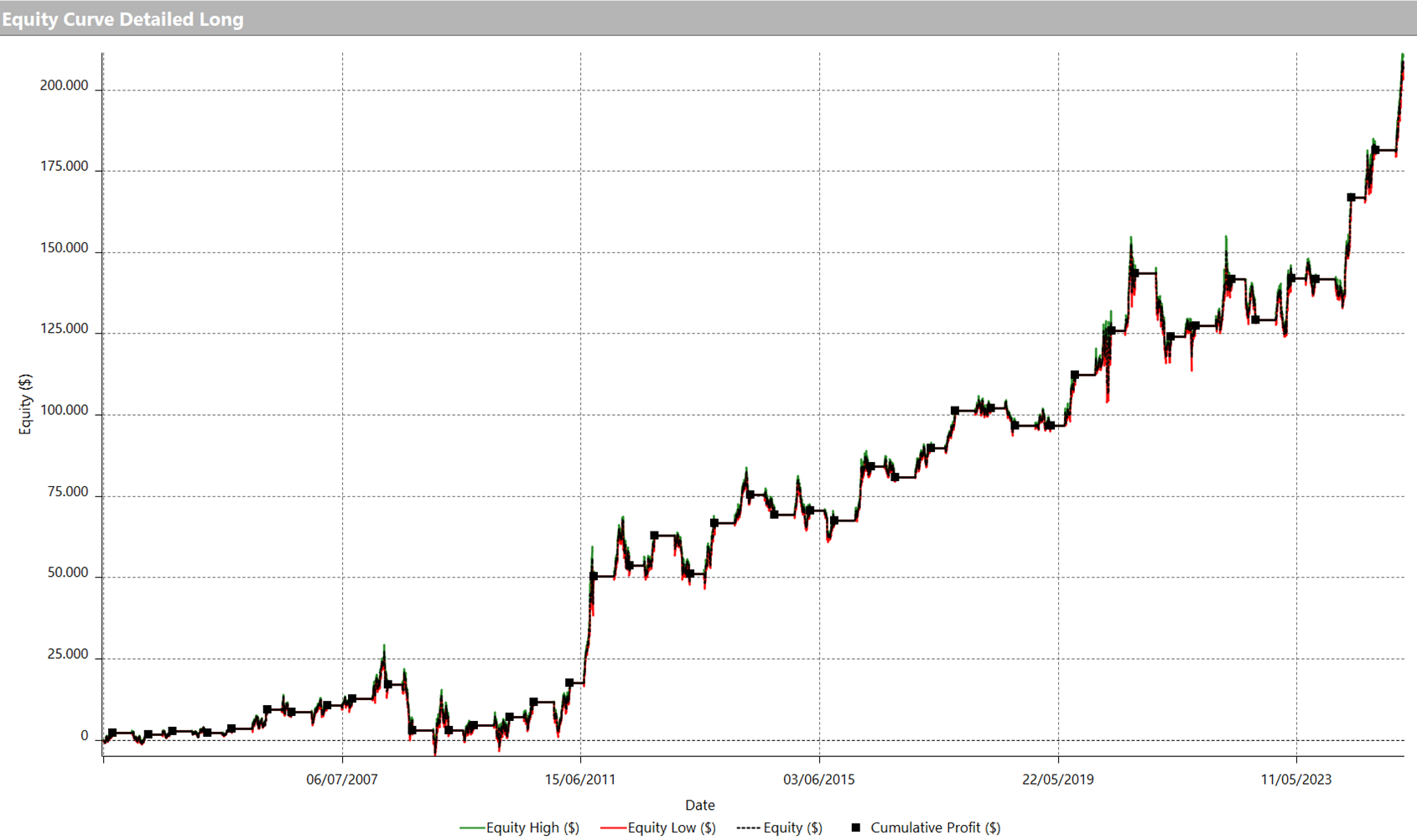The height and width of the screenshot is (840, 1417).
Task: Select the 22/05/2019 date tick label
Action: pos(1057,780)
